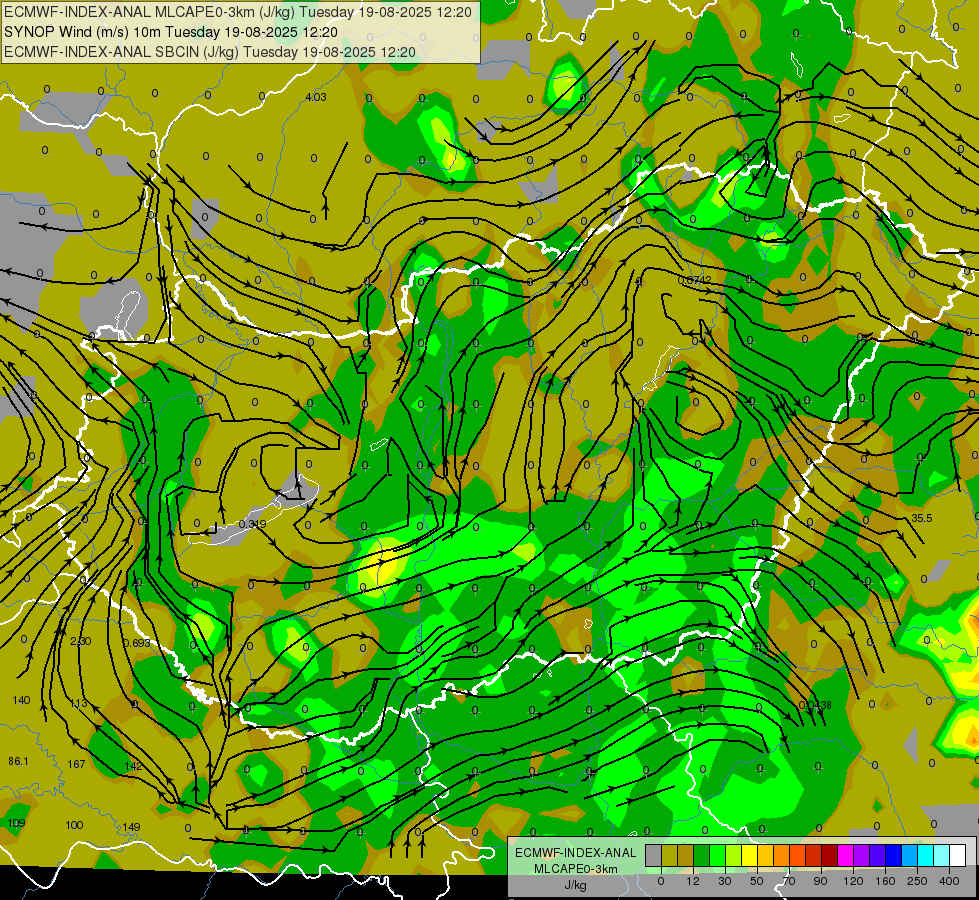Image resolution: width=979 pixels, height=900 pixels.
Task: Click the legend tick value 50
Action: click(757, 881)
